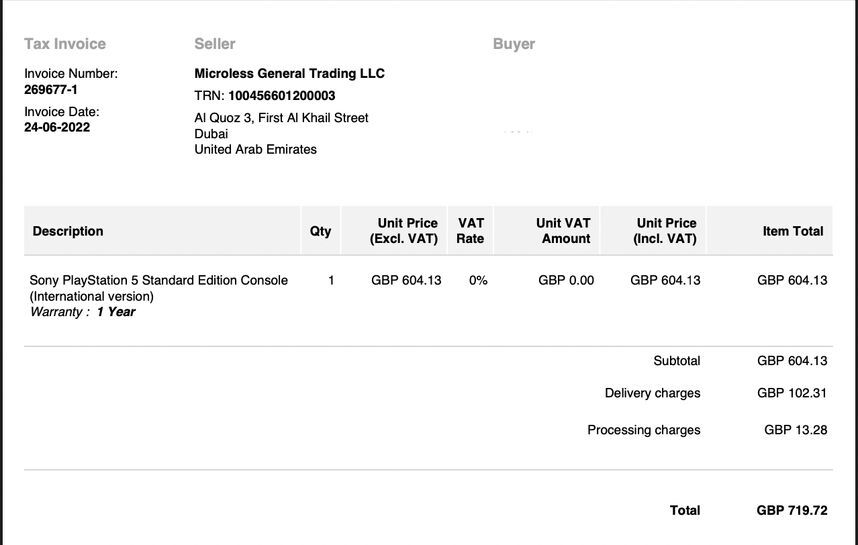Click the Buyer heading
The height and width of the screenshot is (545, 858).
point(514,44)
